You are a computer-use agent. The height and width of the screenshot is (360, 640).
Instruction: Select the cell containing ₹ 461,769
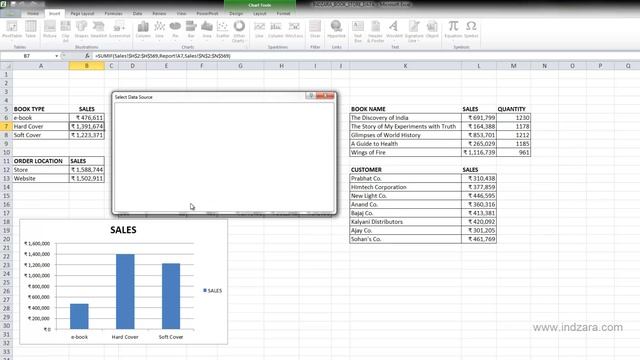(x=479, y=239)
